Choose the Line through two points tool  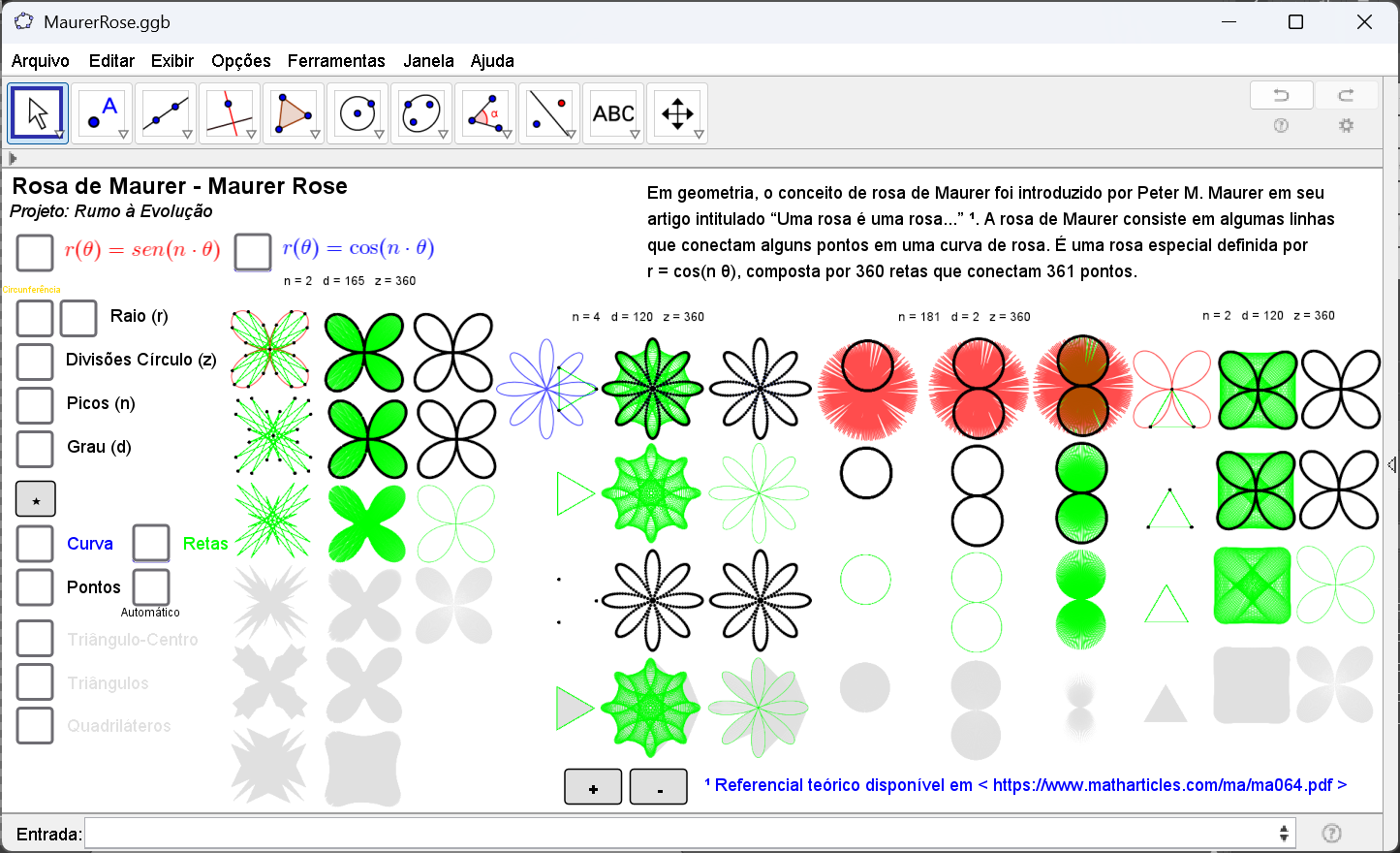pyautogui.click(x=166, y=113)
